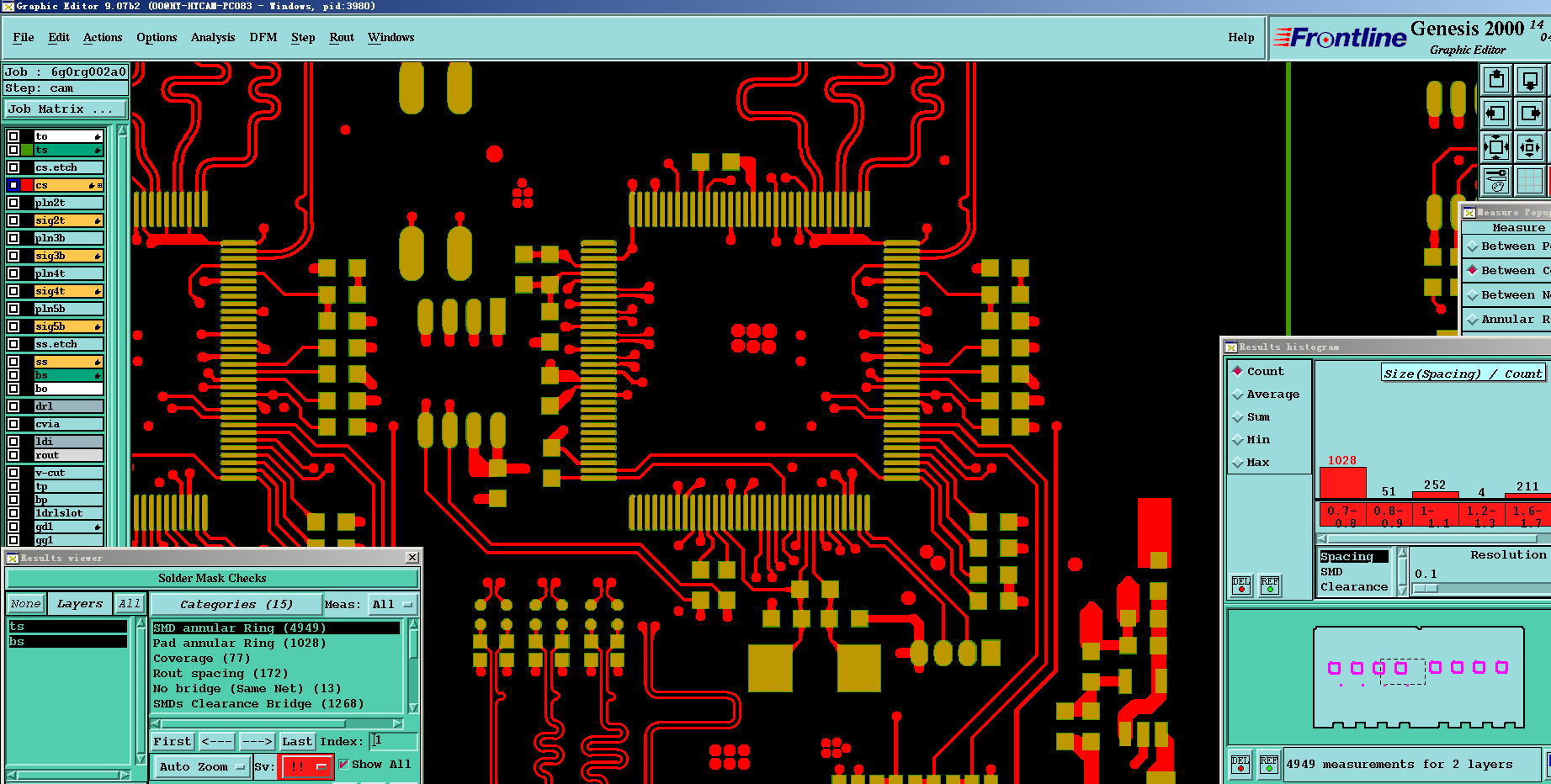The height and width of the screenshot is (784, 1551).
Task: Click the zoom out expand-arrows icon
Action: [1496, 147]
